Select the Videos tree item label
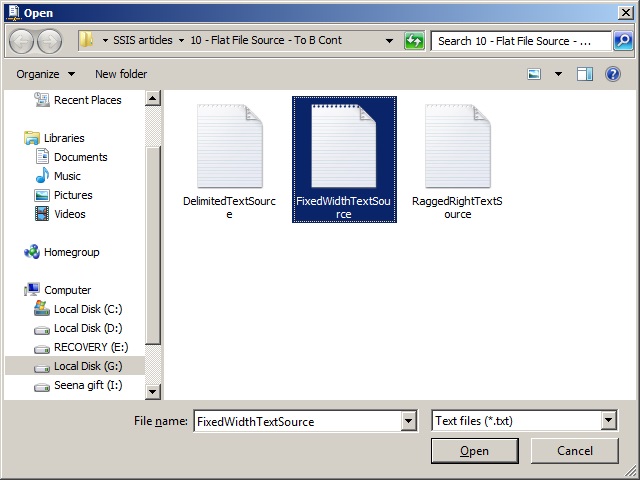This screenshot has width=640, height=480. click(70, 214)
